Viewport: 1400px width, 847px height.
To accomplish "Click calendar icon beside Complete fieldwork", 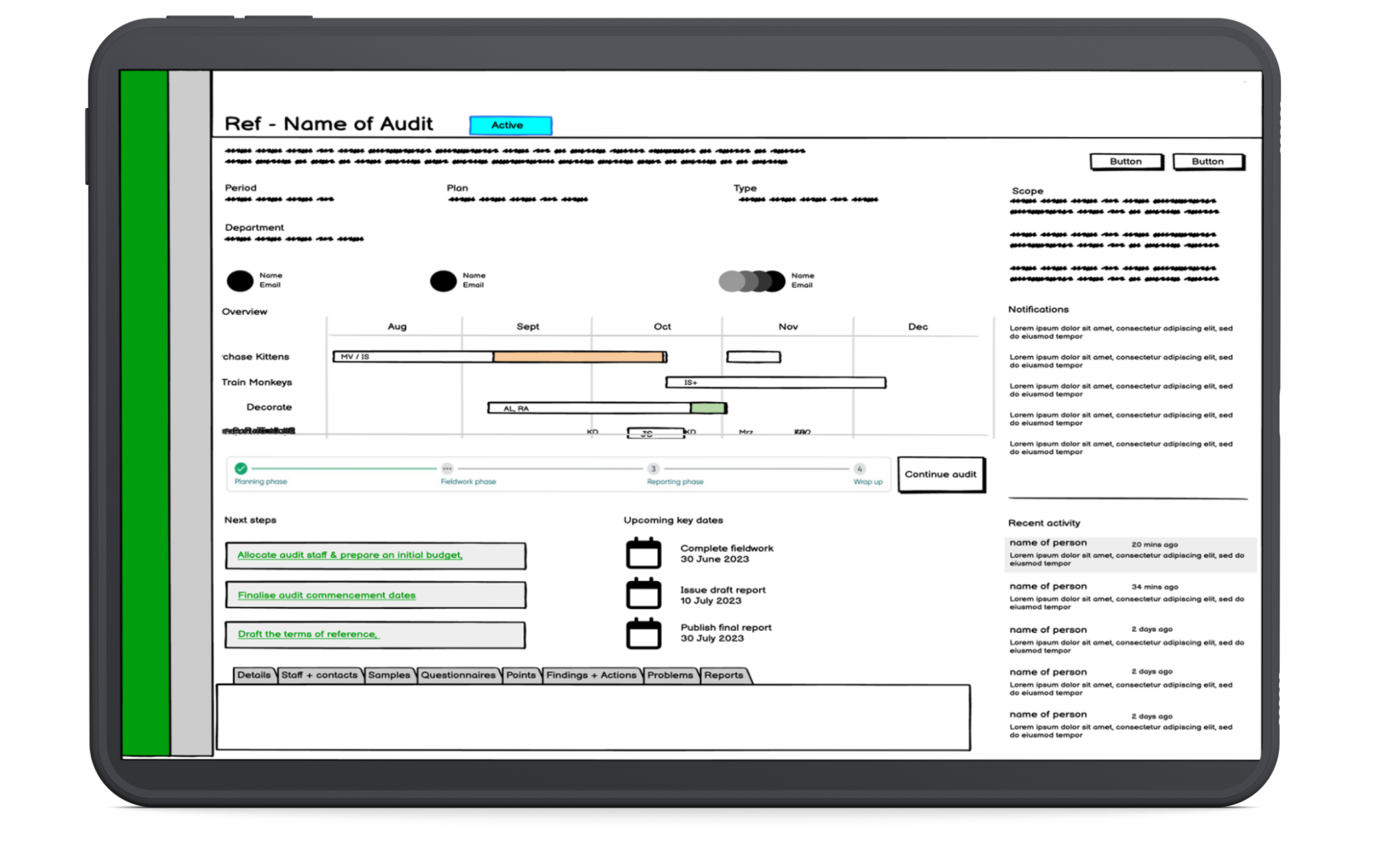I will coord(643,554).
